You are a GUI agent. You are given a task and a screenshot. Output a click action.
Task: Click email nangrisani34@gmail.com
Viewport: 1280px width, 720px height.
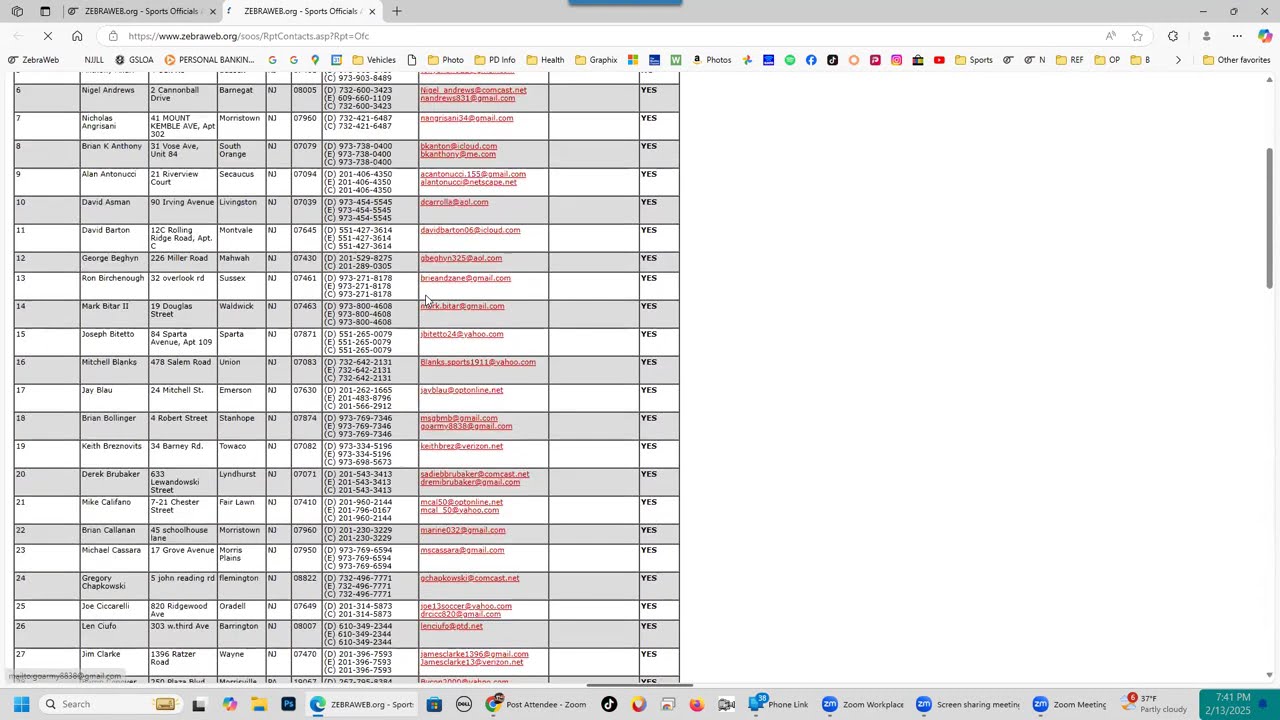click(x=466, y=118)
